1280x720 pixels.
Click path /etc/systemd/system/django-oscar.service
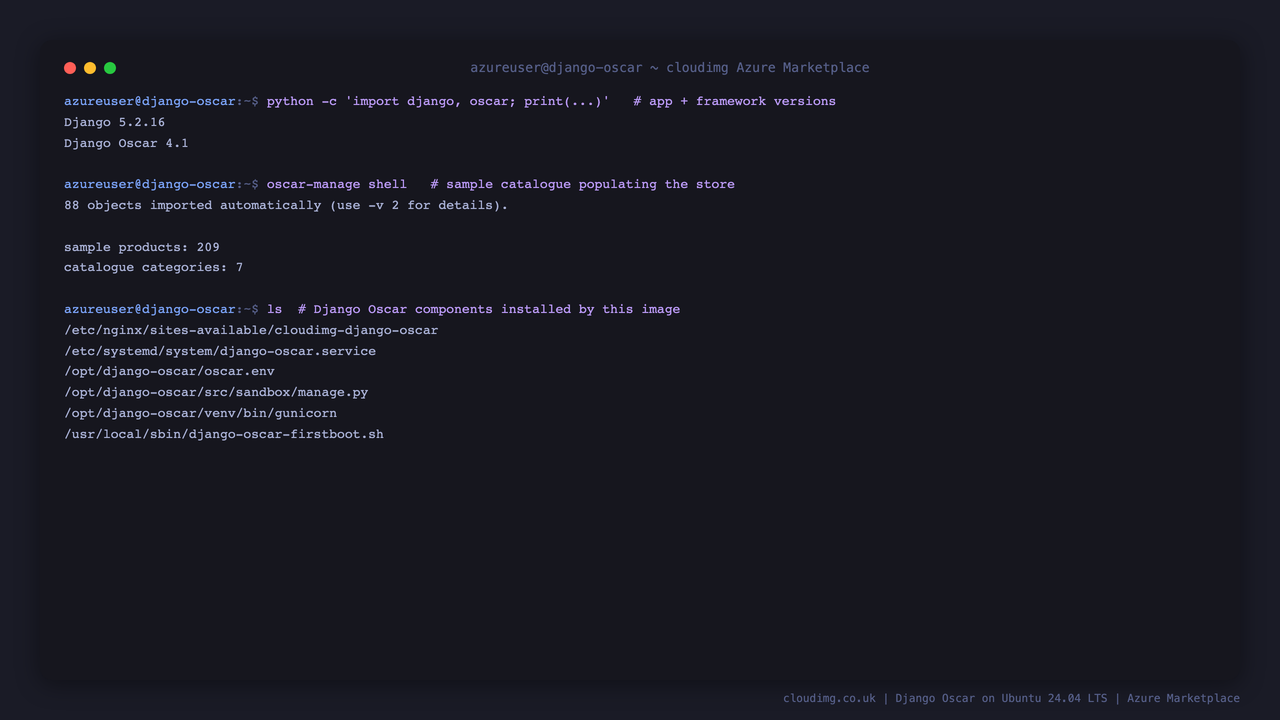tap(220, 351)
